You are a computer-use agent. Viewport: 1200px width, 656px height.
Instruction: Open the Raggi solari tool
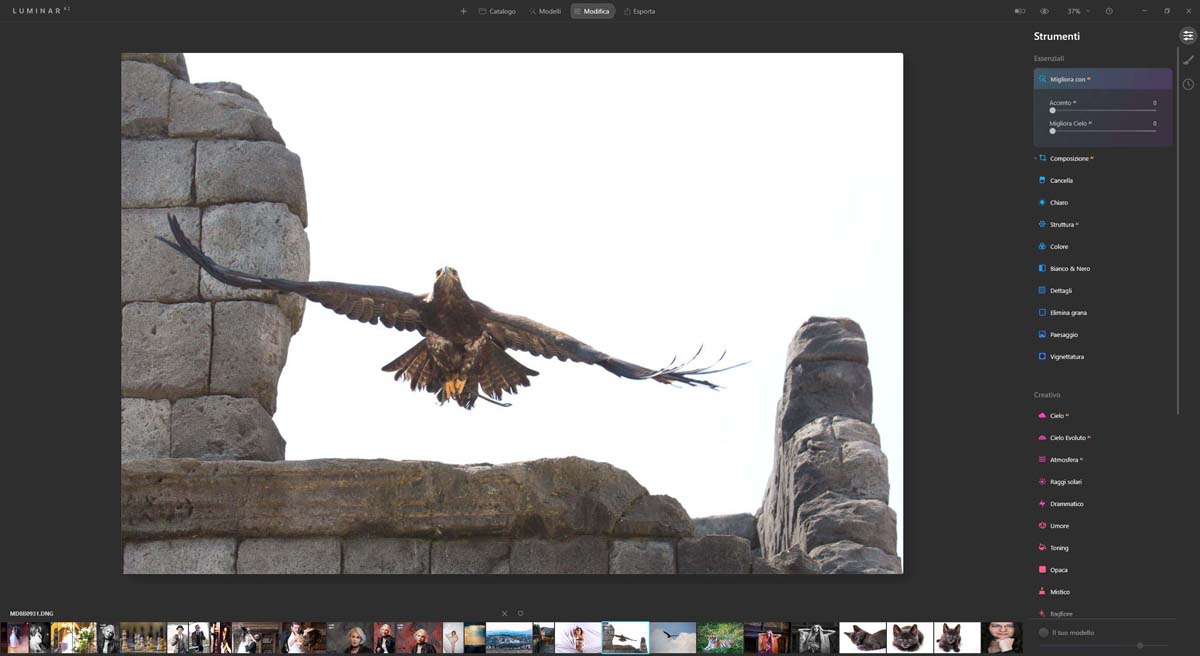pyautogui.click(x=1065, y=482)
